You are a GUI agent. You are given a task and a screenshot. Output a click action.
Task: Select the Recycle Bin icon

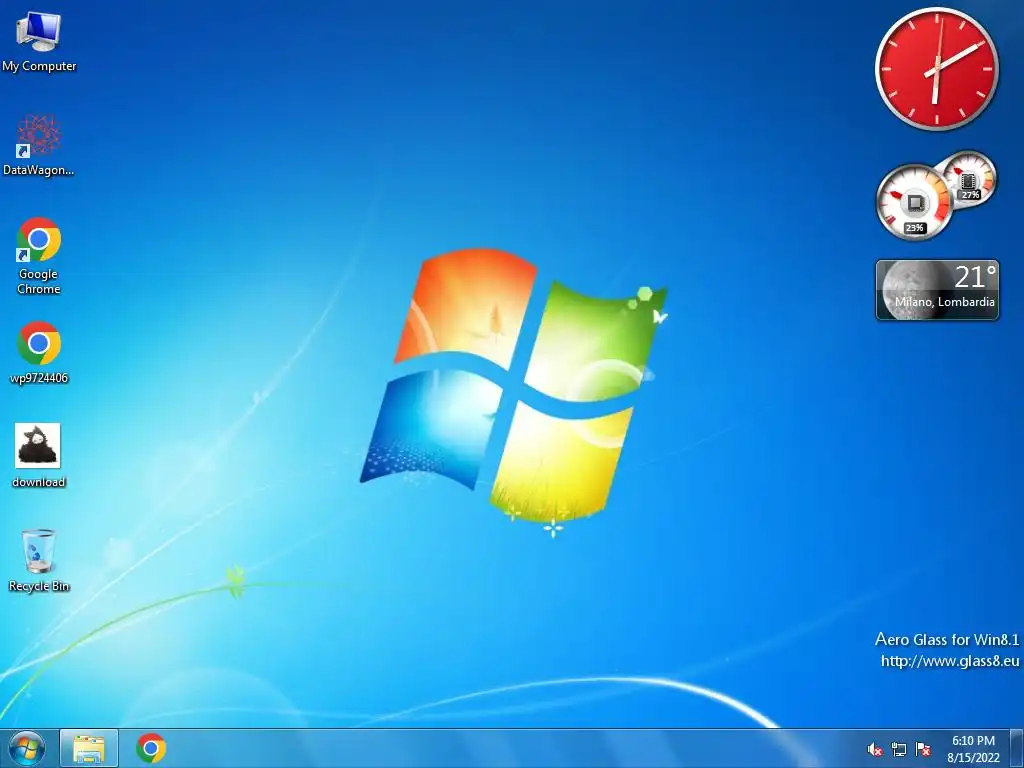coord(39,560)
